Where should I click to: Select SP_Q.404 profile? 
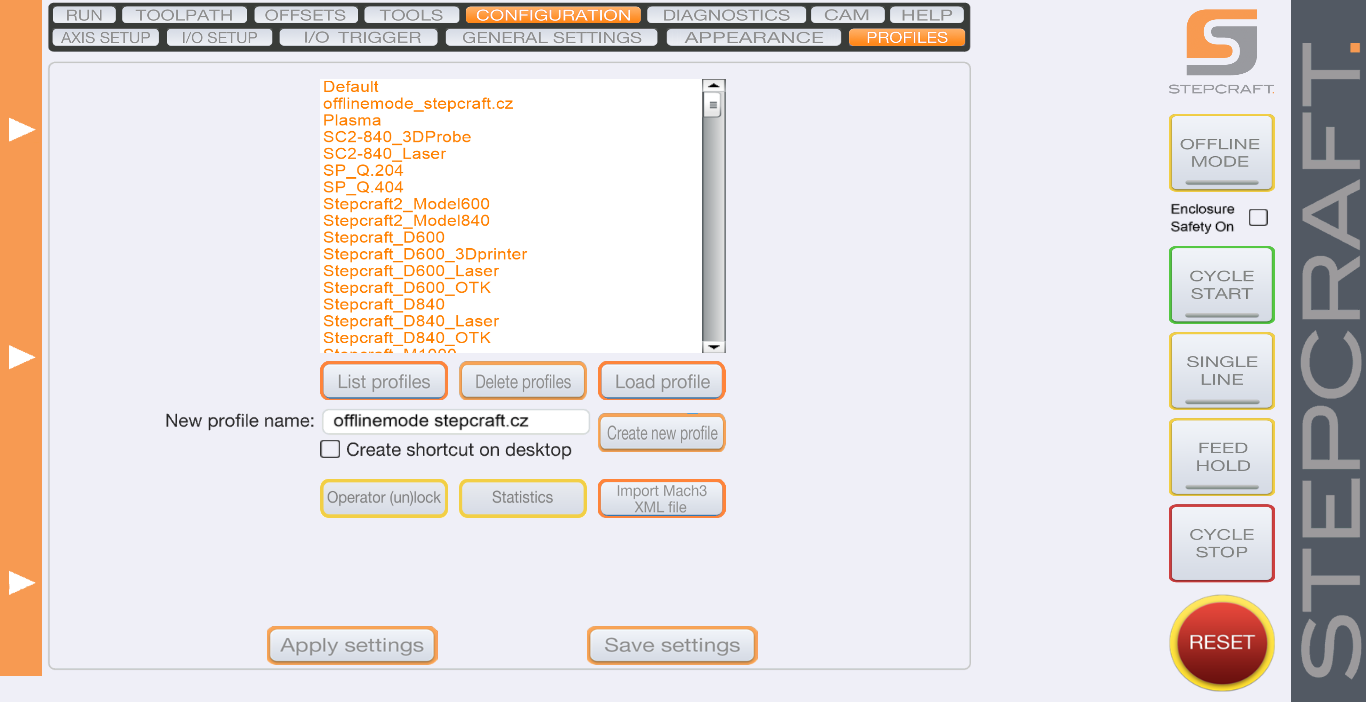(363, 187)
